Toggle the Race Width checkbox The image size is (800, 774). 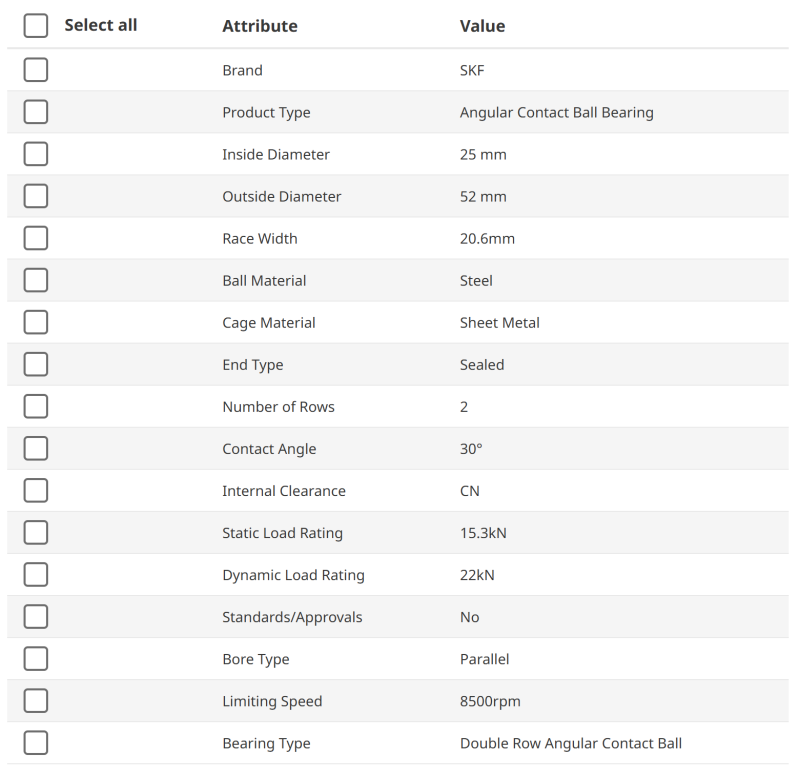(x=36, y=238)
